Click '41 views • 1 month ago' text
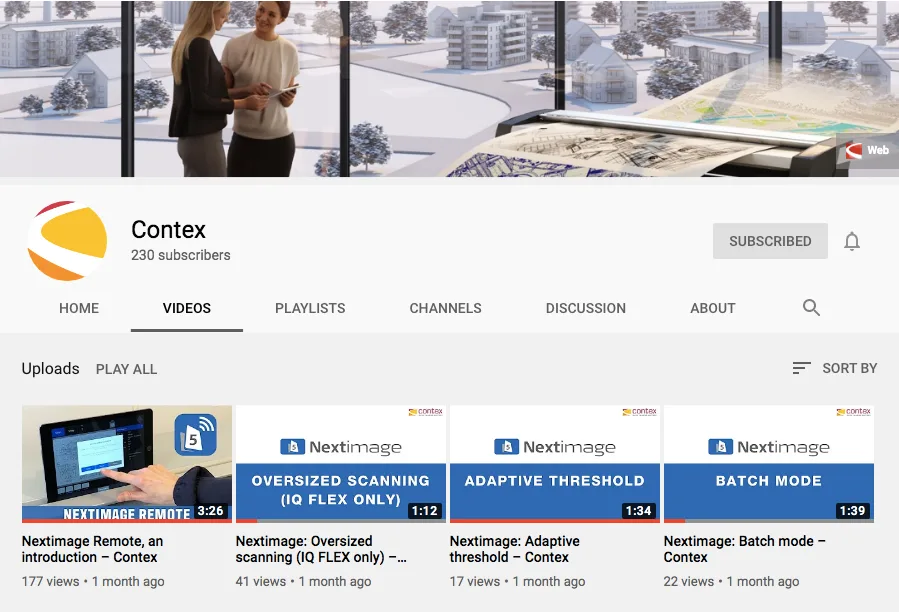This screenshot has width=899, height=612. [303, 582]
